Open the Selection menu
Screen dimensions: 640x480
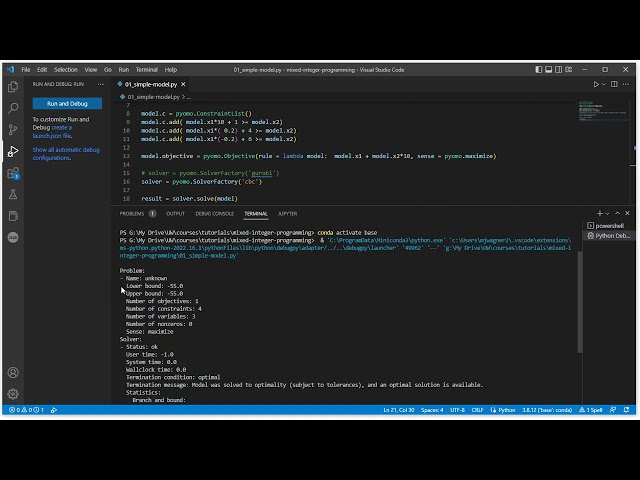point(66,70)
